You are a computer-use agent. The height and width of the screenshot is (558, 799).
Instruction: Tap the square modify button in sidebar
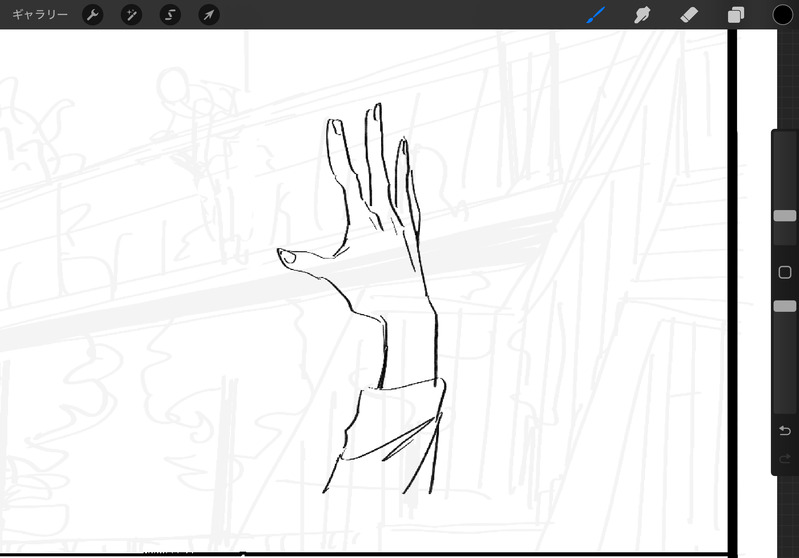pos(785,272)
